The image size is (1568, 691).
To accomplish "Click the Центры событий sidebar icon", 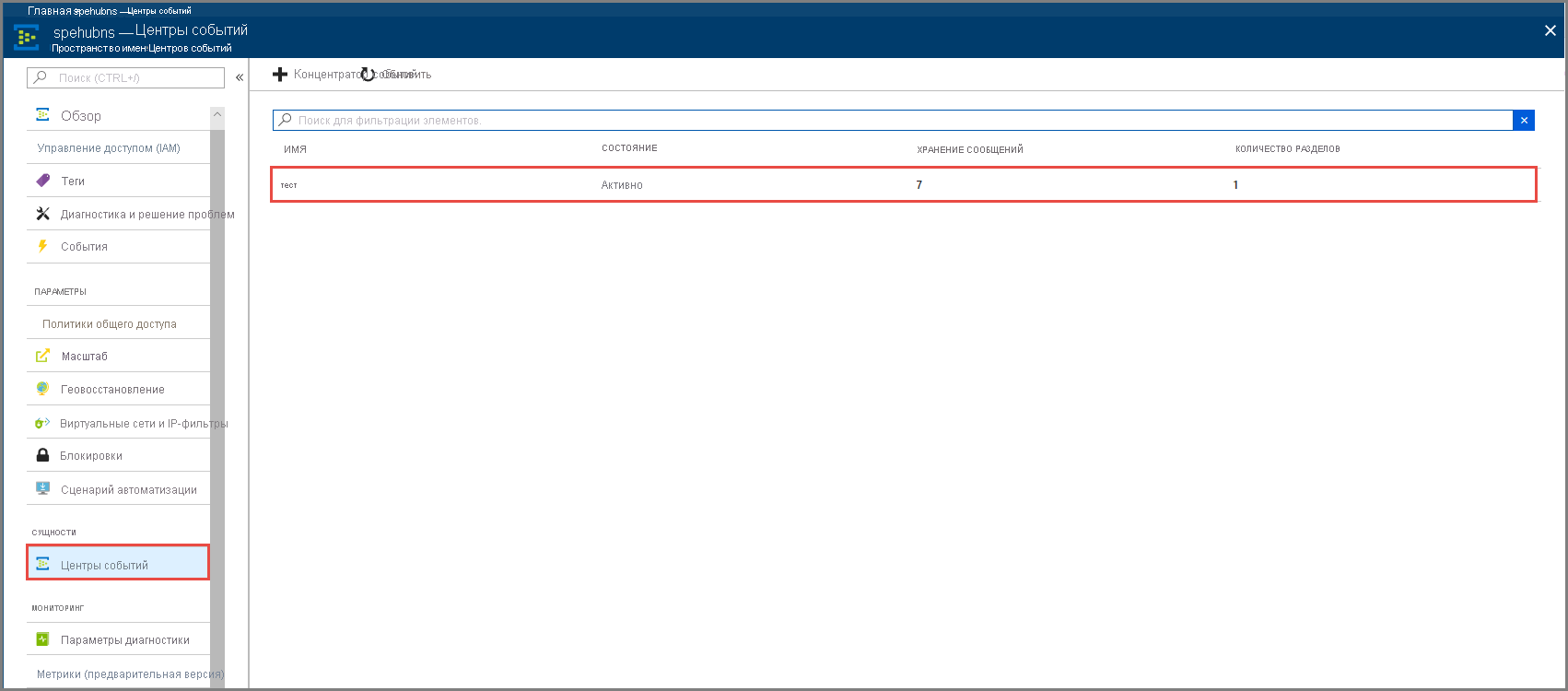I will pyautogui.click(x=42, y=564).
